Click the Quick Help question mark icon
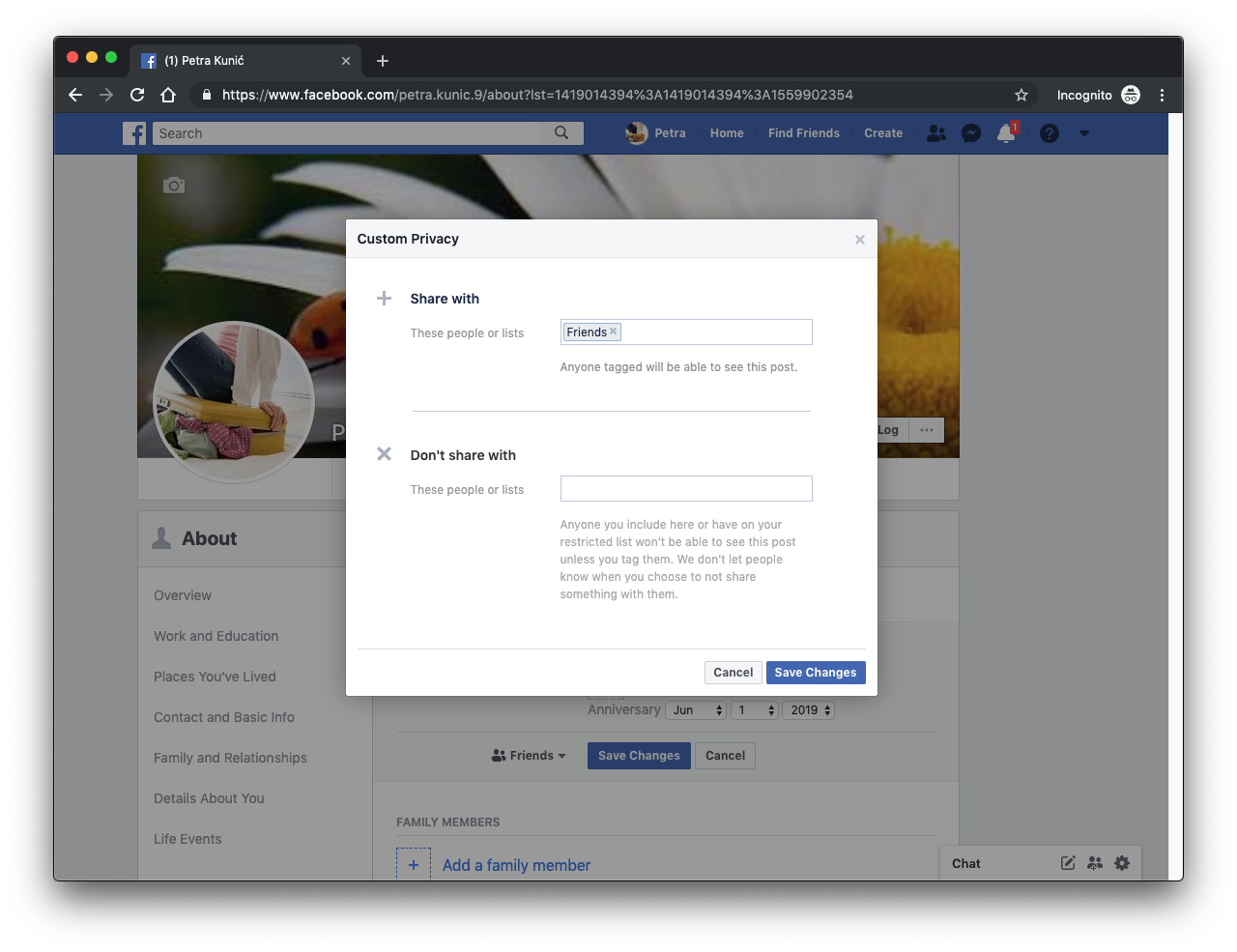 (x=1049, y=133)
